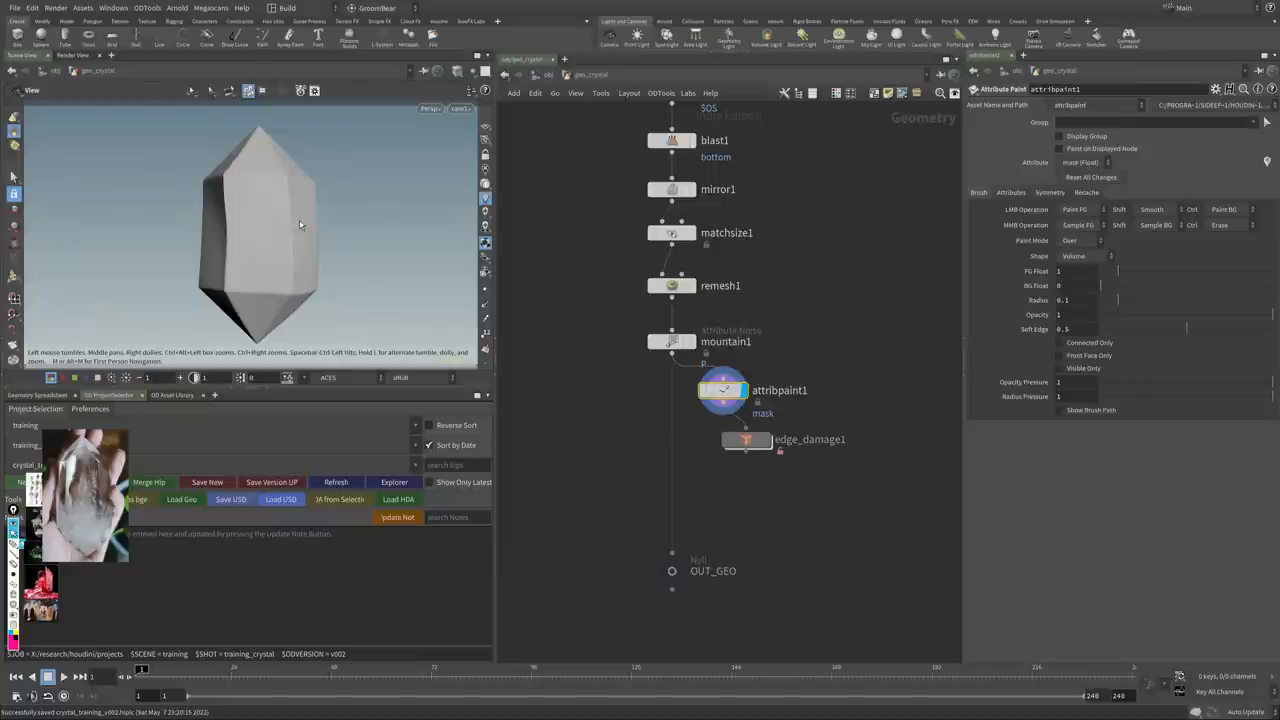Open the Render menu
Viewport: 1280px width, 720px height.
(56, 8)
